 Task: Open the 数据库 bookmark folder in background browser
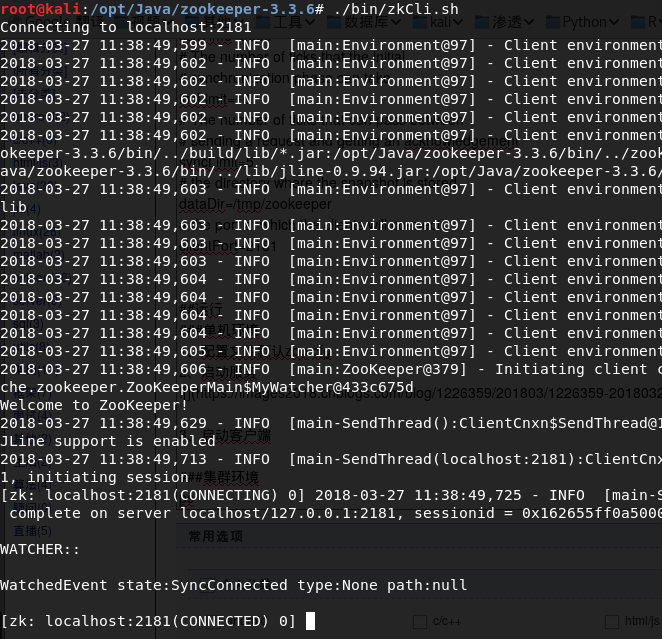point(364,22)
